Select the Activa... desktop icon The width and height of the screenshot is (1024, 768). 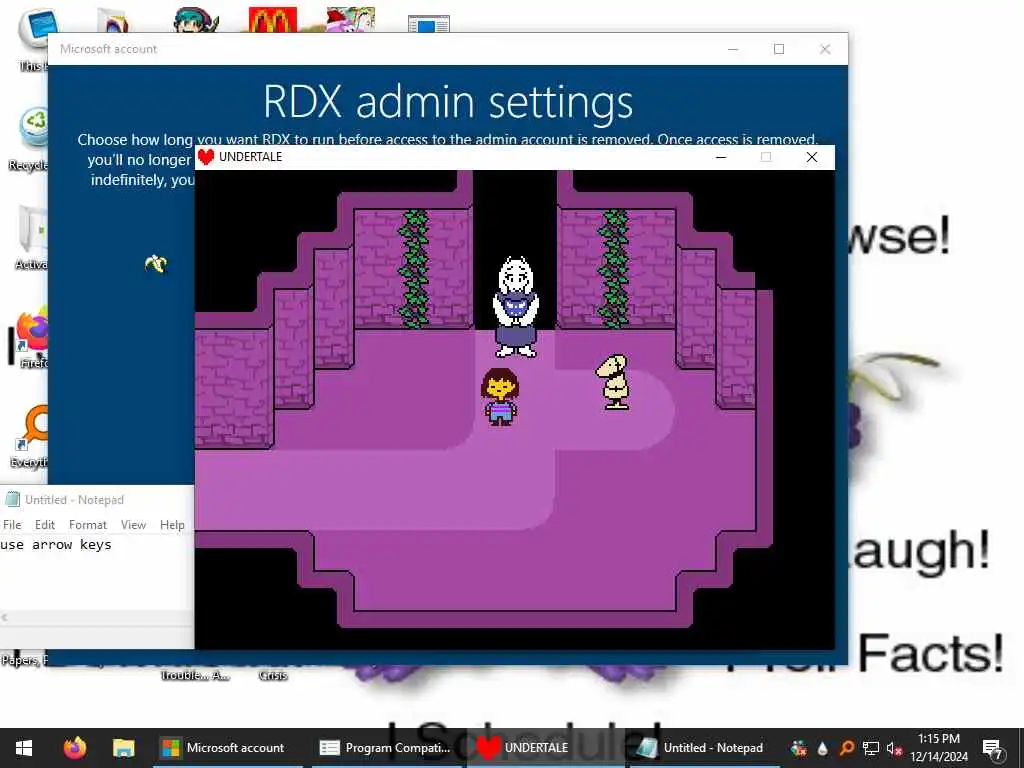pyautogui.click(x=31, y=238)
